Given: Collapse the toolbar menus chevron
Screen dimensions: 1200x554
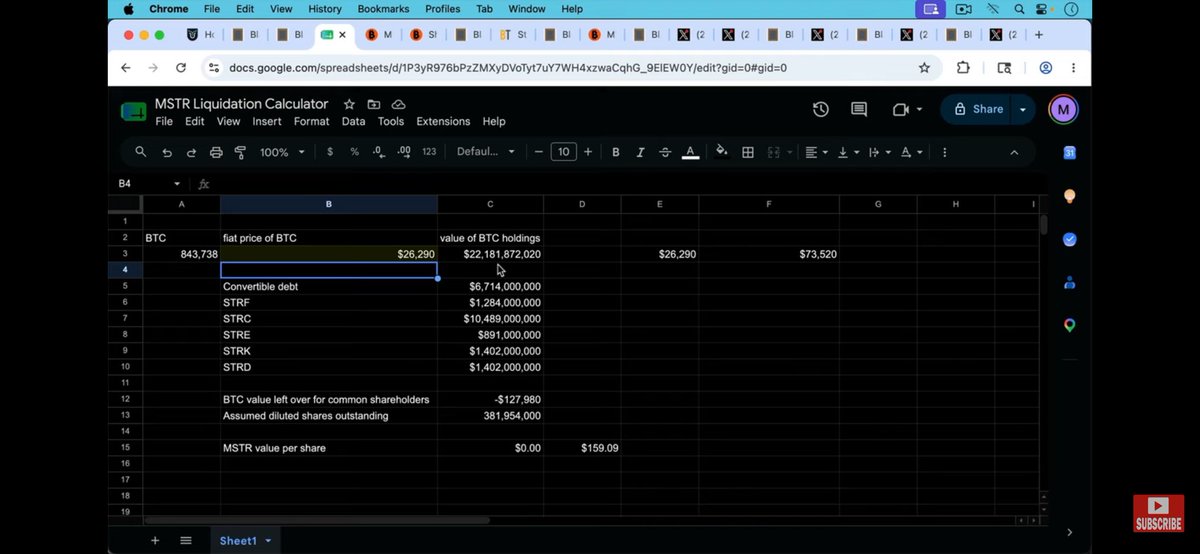Looking at the screenshot, I should click(x=1014, y=152).
